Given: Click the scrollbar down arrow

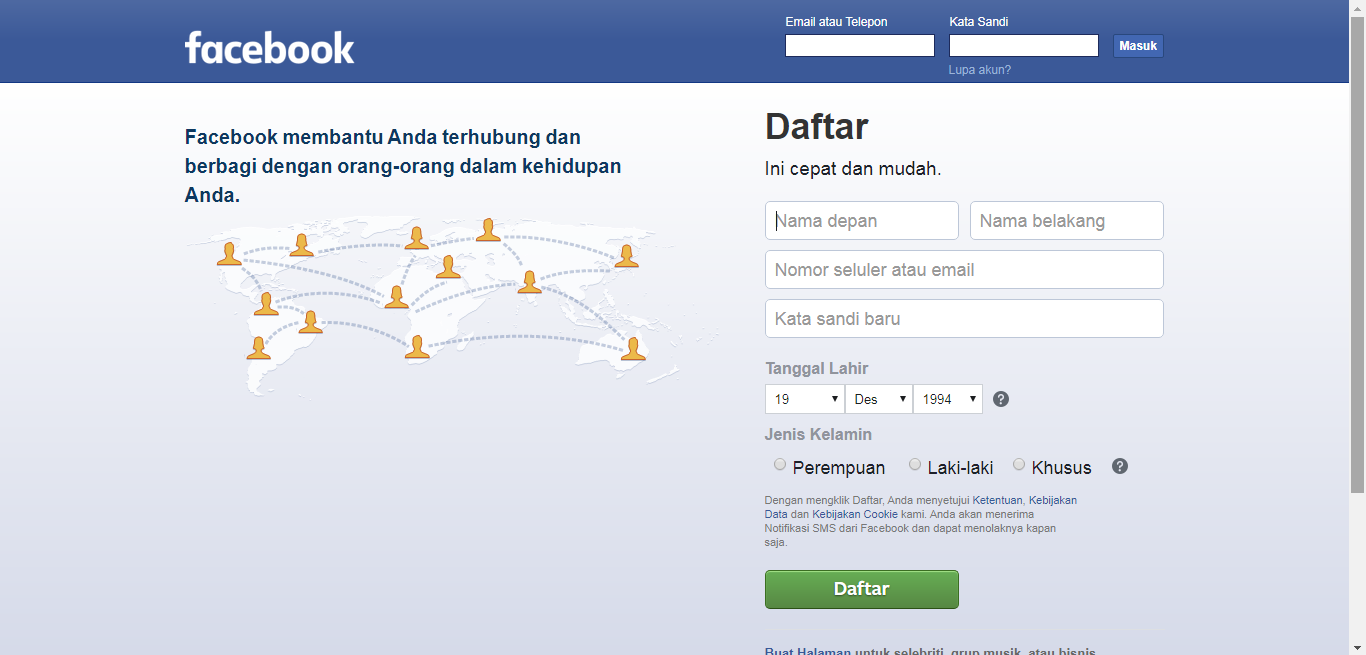Looking at the screenshot, I should pos(1359,647).
